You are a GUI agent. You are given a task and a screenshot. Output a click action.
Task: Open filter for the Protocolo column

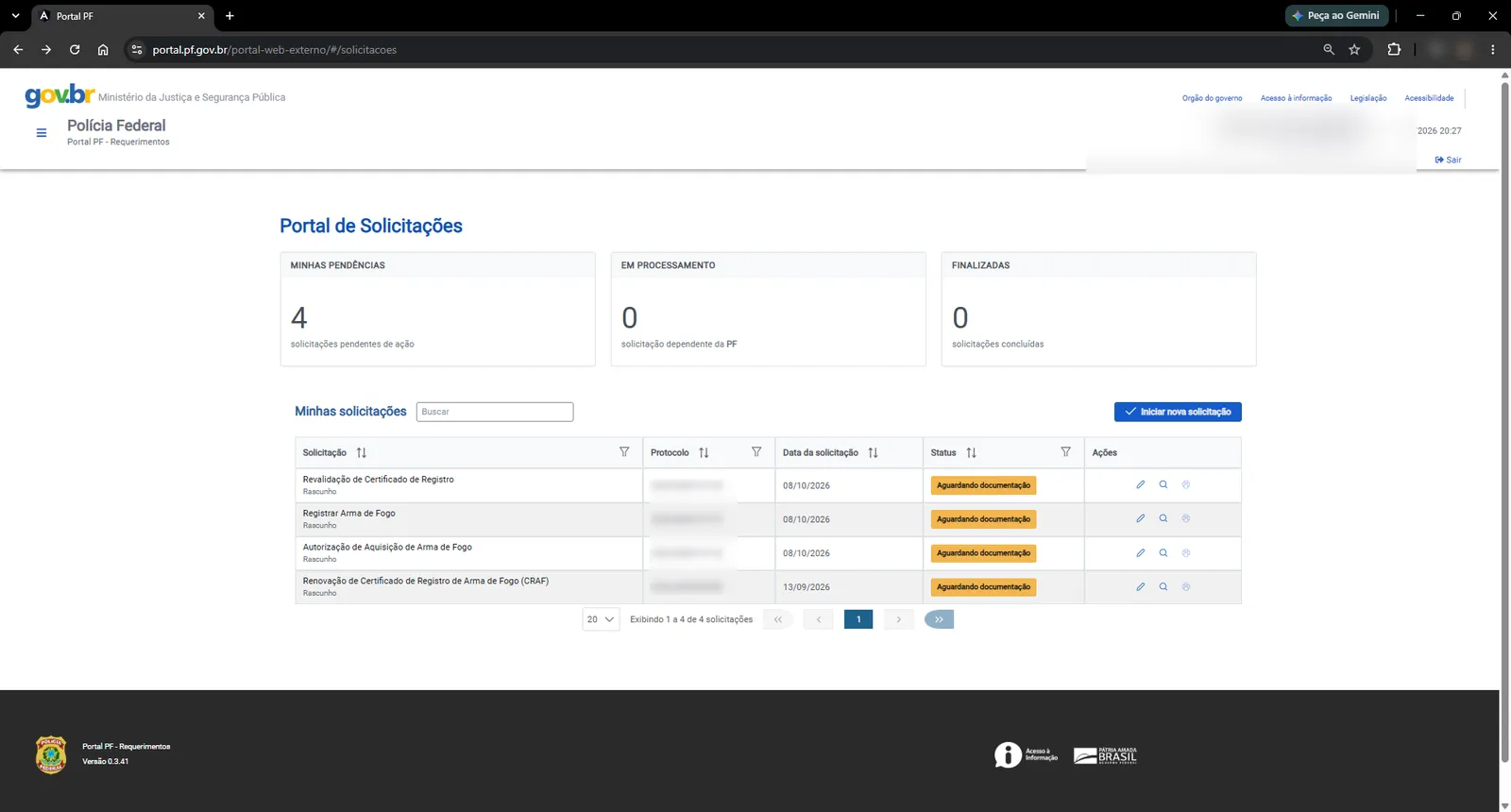point(756,452)
